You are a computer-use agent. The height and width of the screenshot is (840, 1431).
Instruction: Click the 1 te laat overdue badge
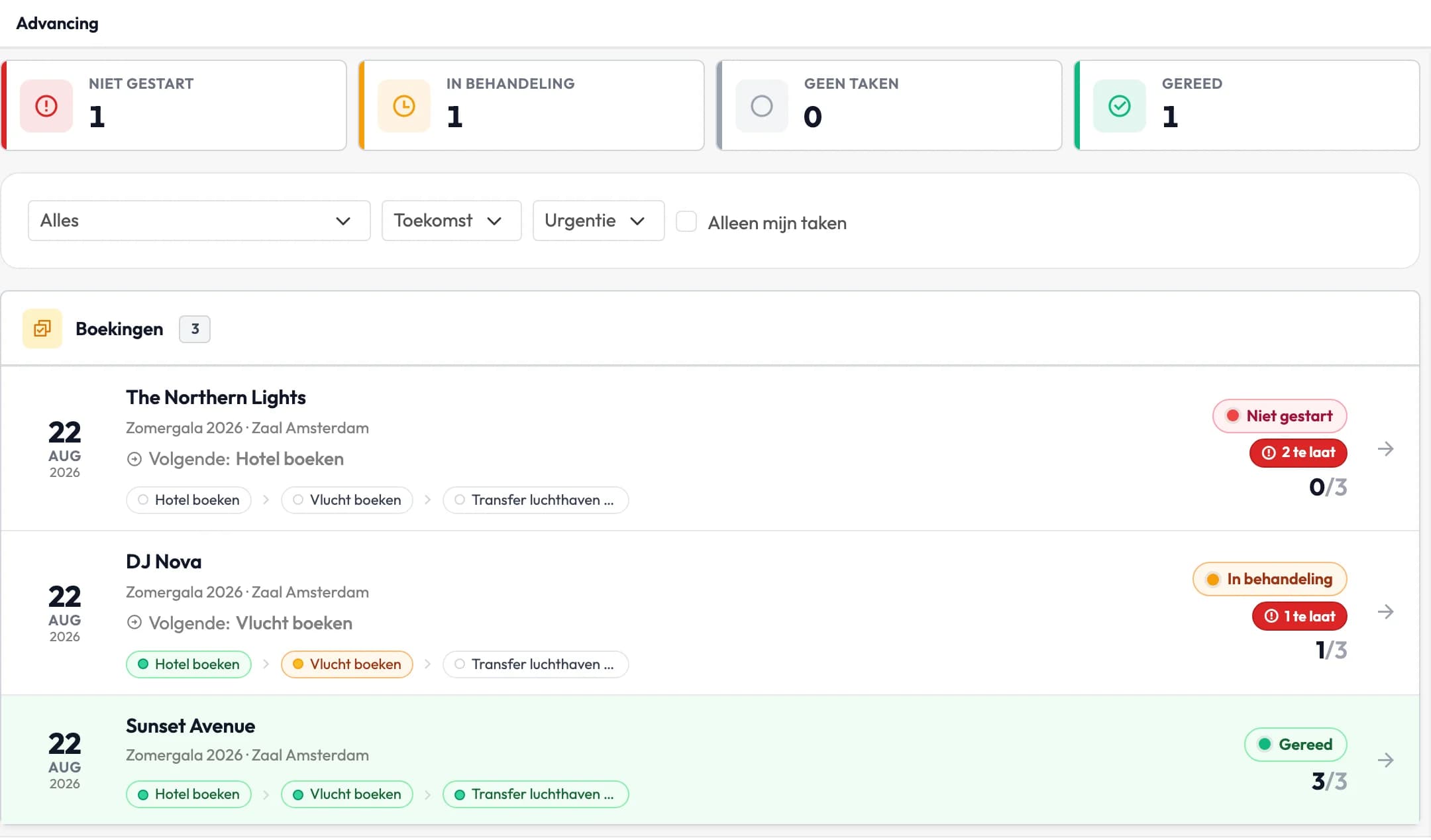(x=1300, y=616)
